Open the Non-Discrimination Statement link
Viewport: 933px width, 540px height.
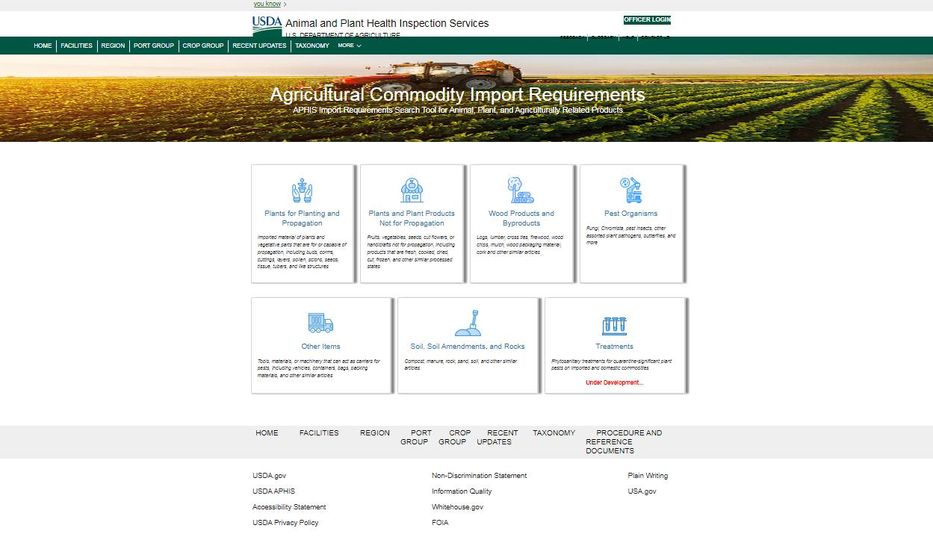479,476
